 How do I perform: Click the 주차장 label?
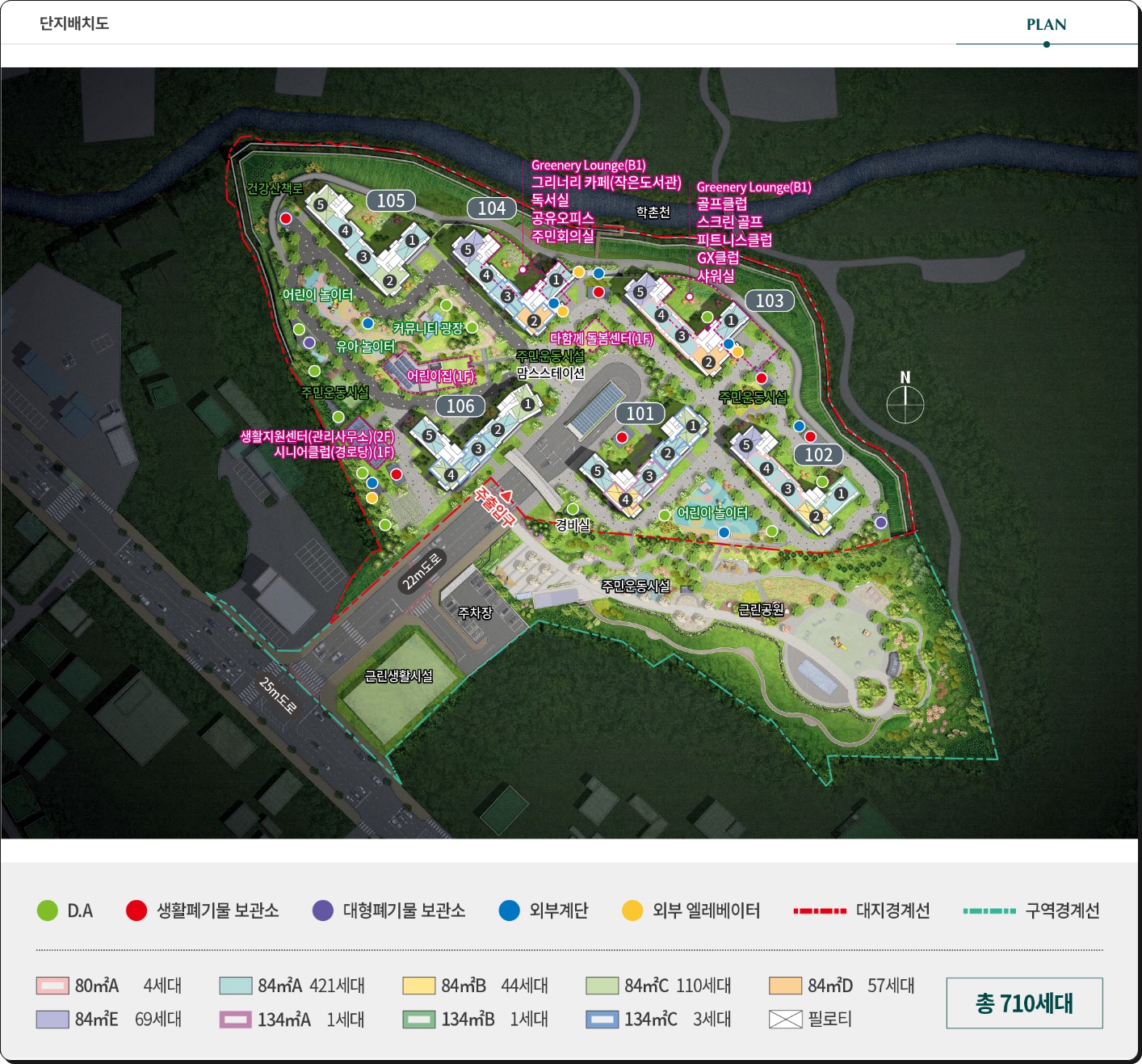(475, 613)
